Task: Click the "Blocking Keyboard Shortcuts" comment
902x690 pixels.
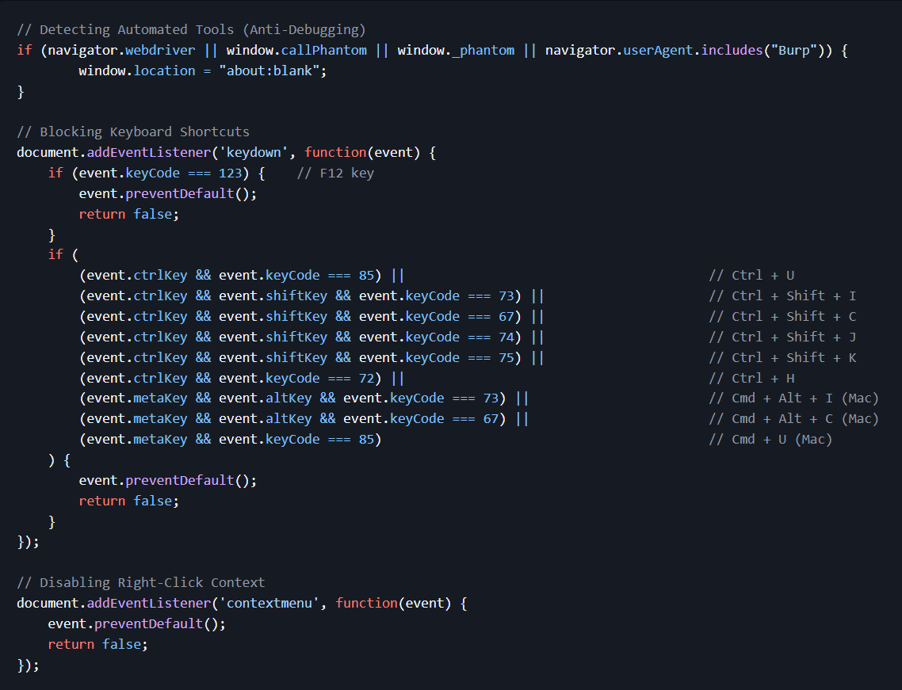Action: pyautogui.click(x=133, y=132)
